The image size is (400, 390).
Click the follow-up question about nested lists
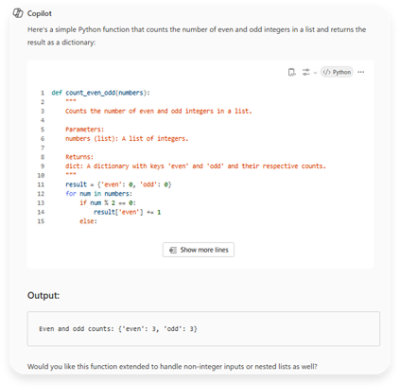pos(172,366)
